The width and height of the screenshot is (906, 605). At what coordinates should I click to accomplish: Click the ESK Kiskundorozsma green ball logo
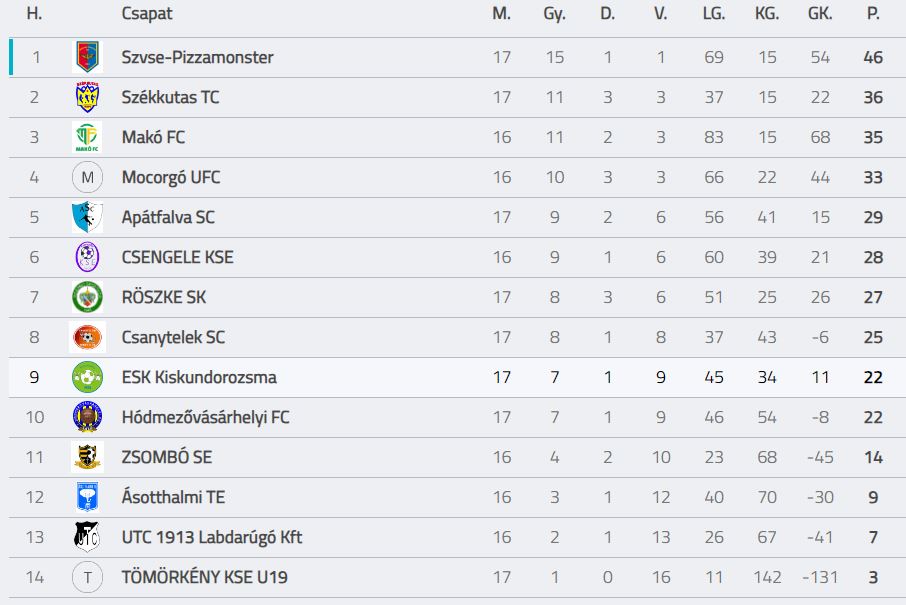click(x=87, y=377)
